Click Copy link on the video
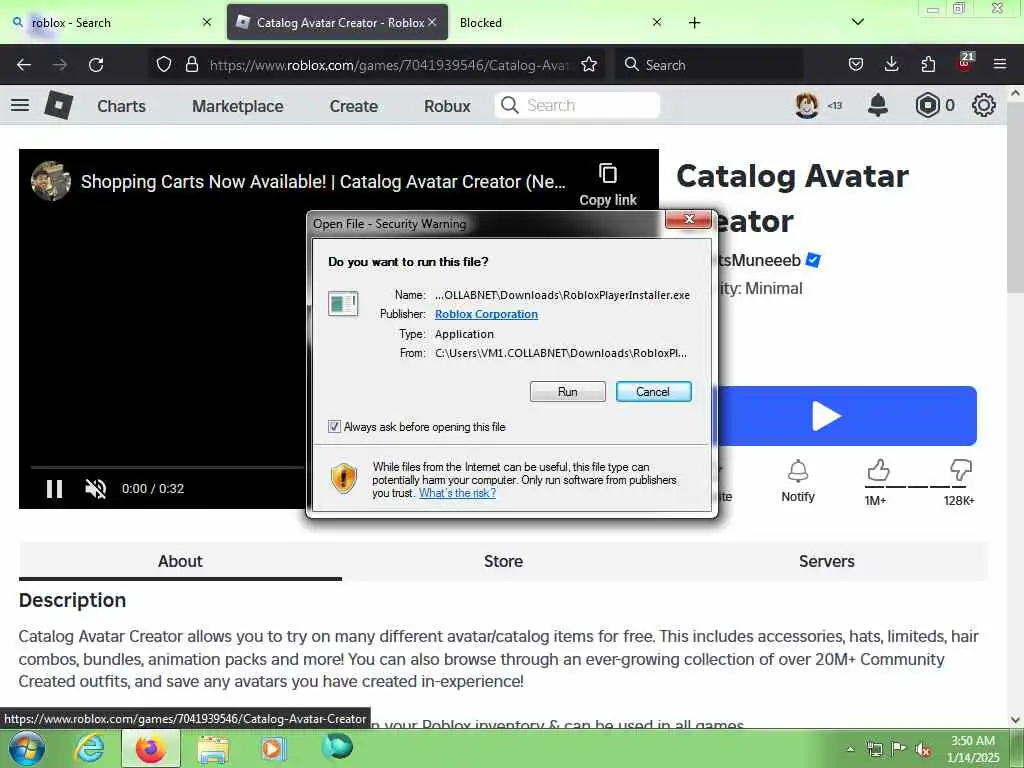The height and width of the screenshot is (768, 1024). click(x=608, y=185)
